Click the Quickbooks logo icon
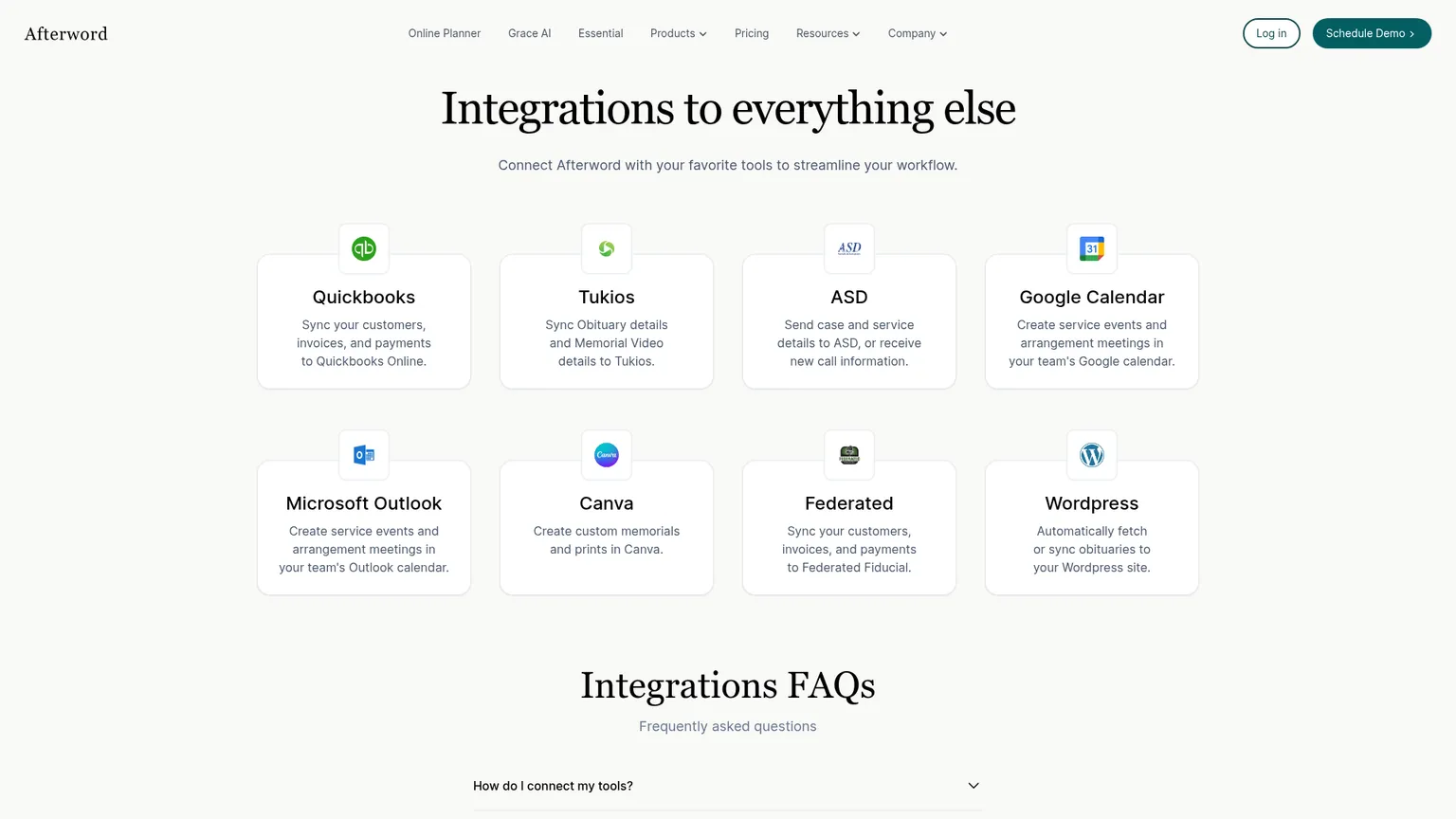This screenshot has width=1456, height=819. 364,248
